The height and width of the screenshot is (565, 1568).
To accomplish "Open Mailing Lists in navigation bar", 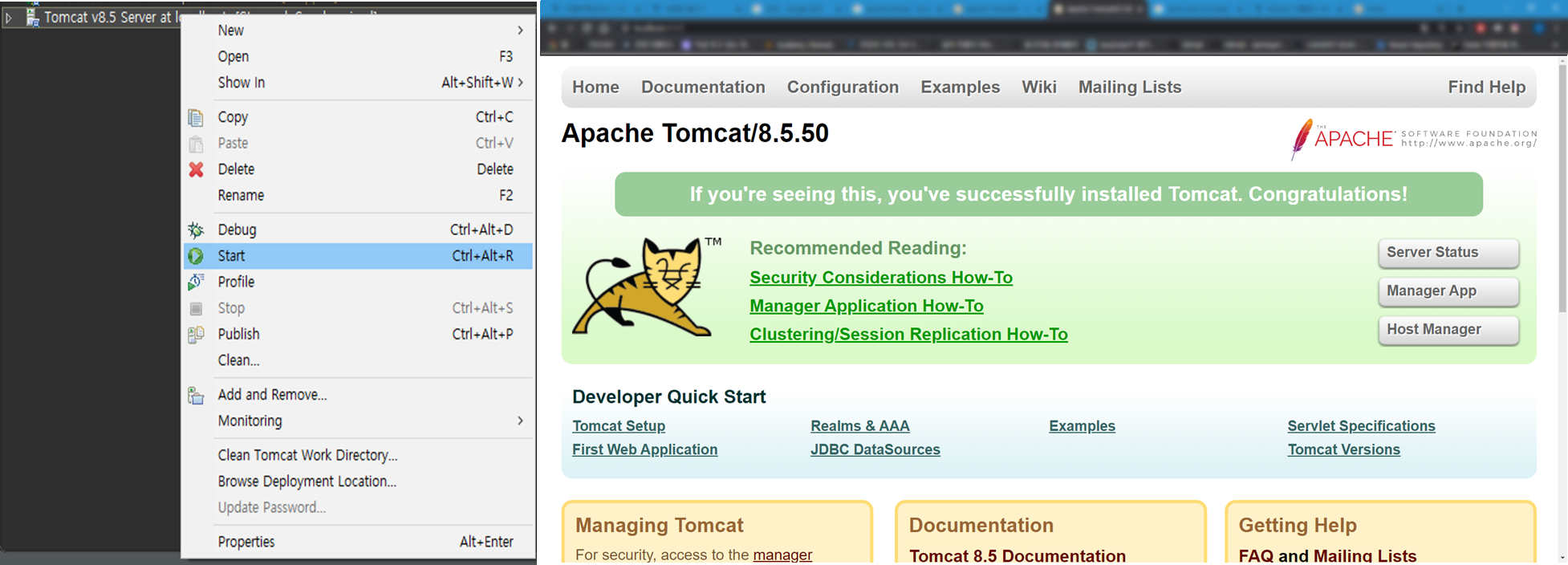I will click(1130, 87).
